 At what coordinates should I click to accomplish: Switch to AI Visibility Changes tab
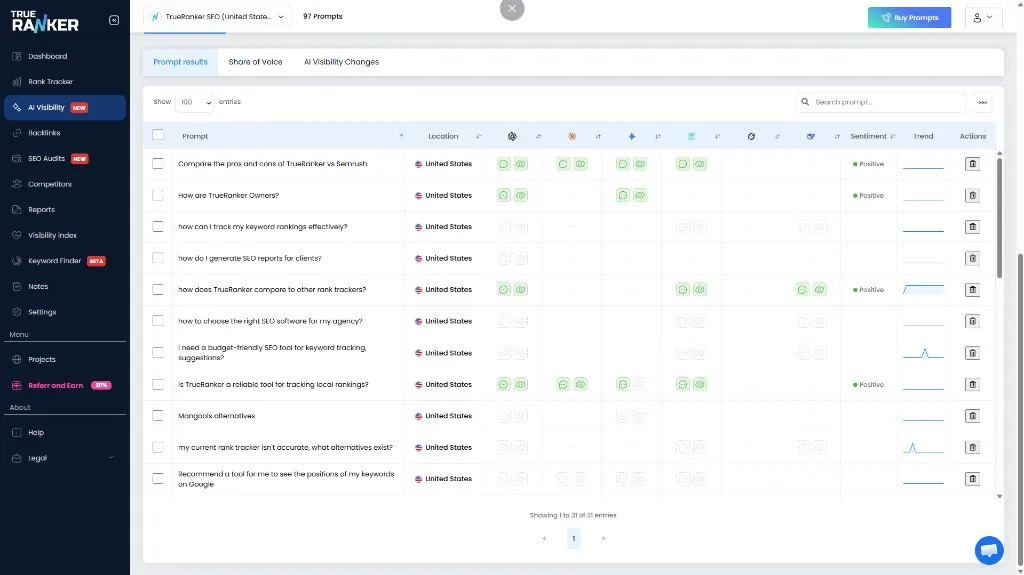(x=341, y=62)
